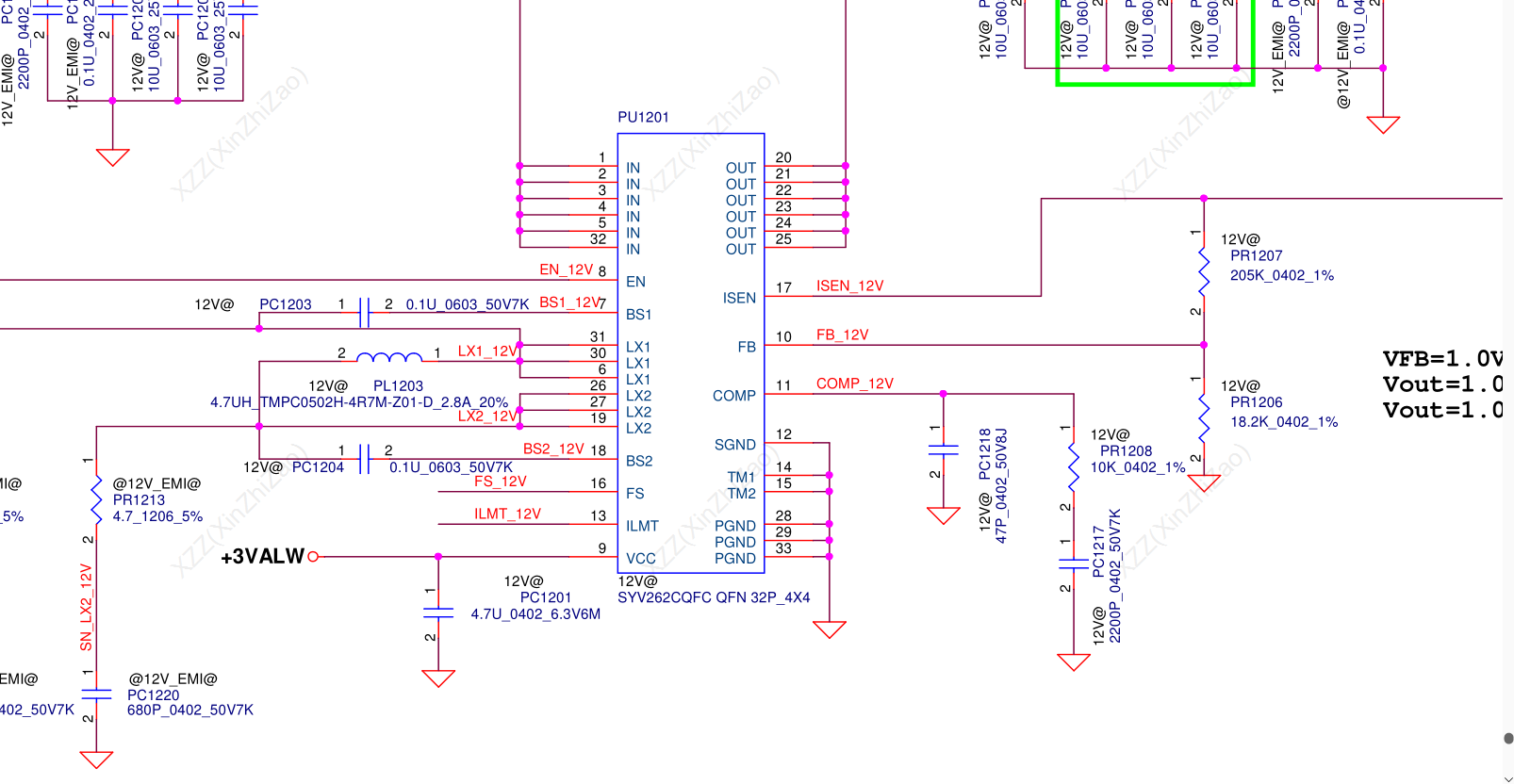Screen dimensions: 1514x784
Task: Click the PC1220 capacitor symbol
Action: point(96,695)
